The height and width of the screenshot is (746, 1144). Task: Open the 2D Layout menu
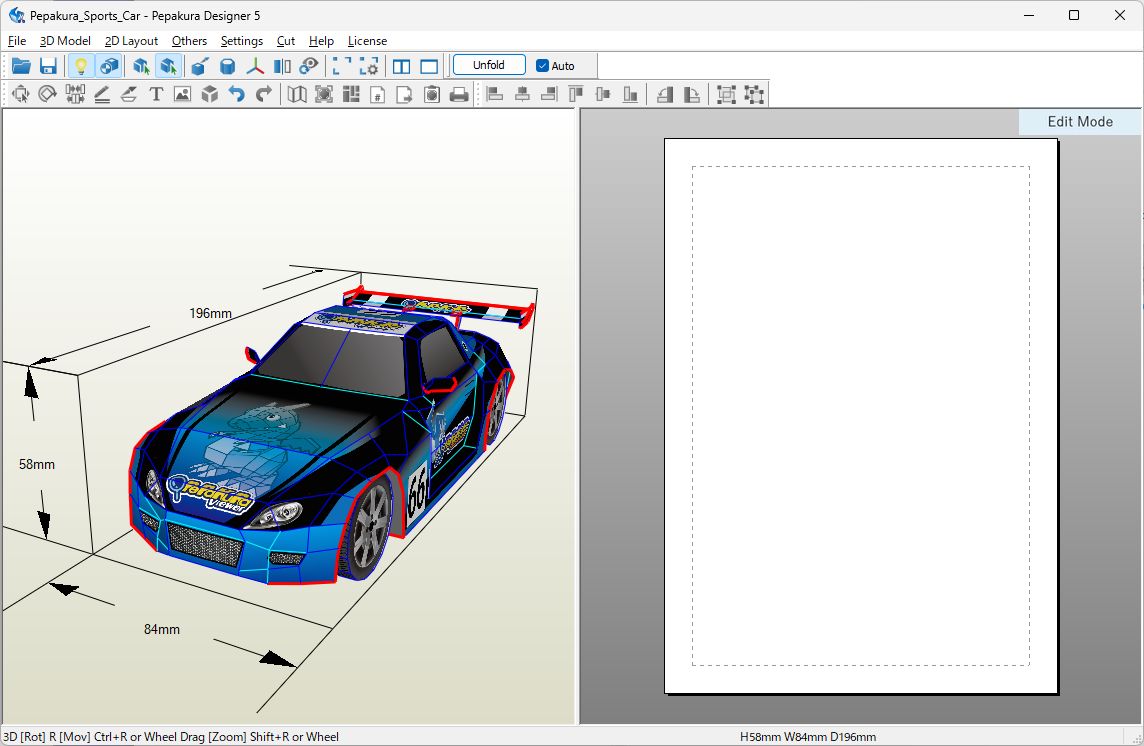[131, 41]
